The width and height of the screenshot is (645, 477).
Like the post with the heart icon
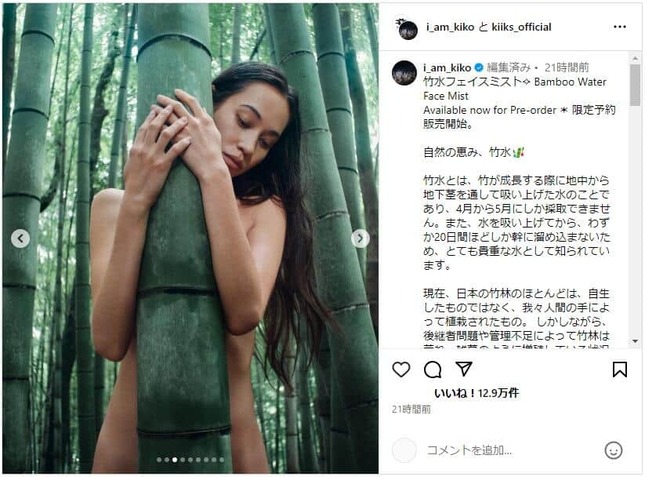coord(401,369)
